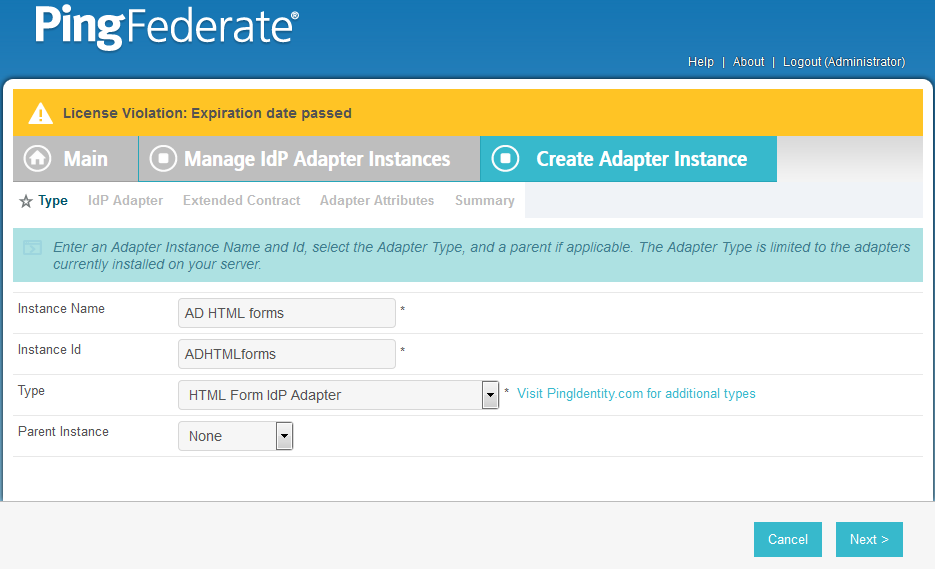Click the Create Adapter Instance circle icon
The image size is (935, 569).
pyautogui.click(x=506, y=159)
